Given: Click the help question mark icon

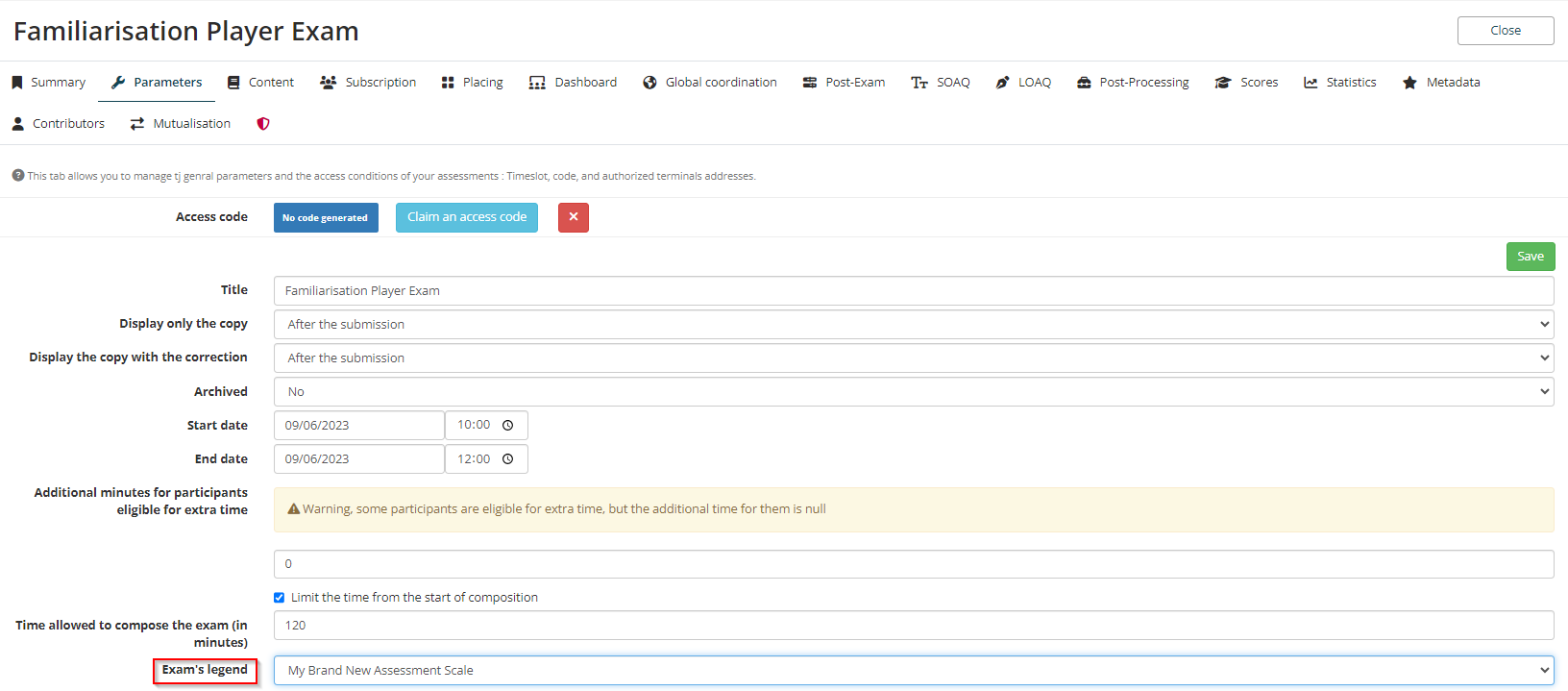Looking at the screenshot, I should click(x=17, y=176).
